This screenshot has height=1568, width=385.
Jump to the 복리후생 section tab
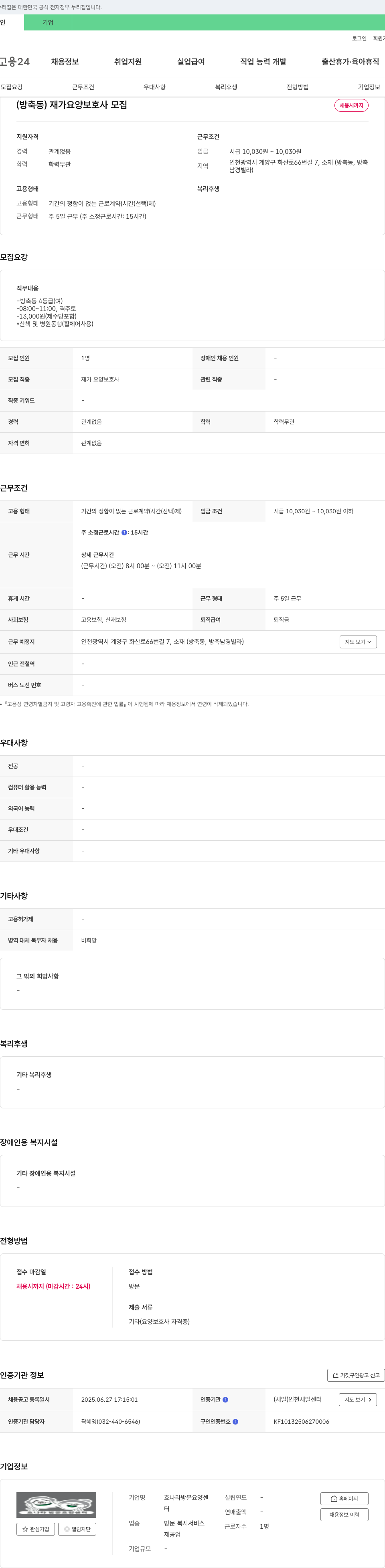[x=226, y=87]
